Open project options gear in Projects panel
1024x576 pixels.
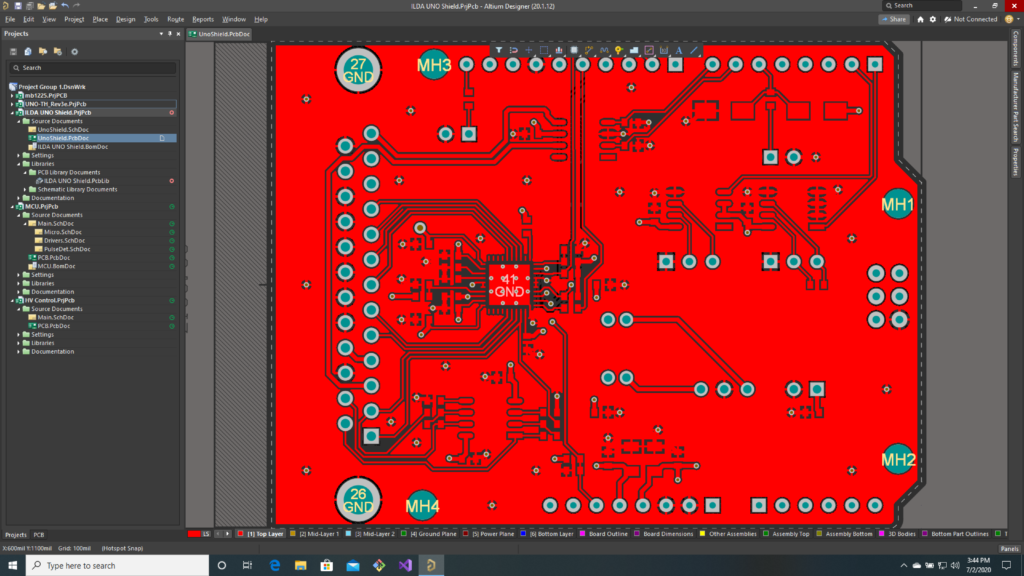click(x=74, y=51)
